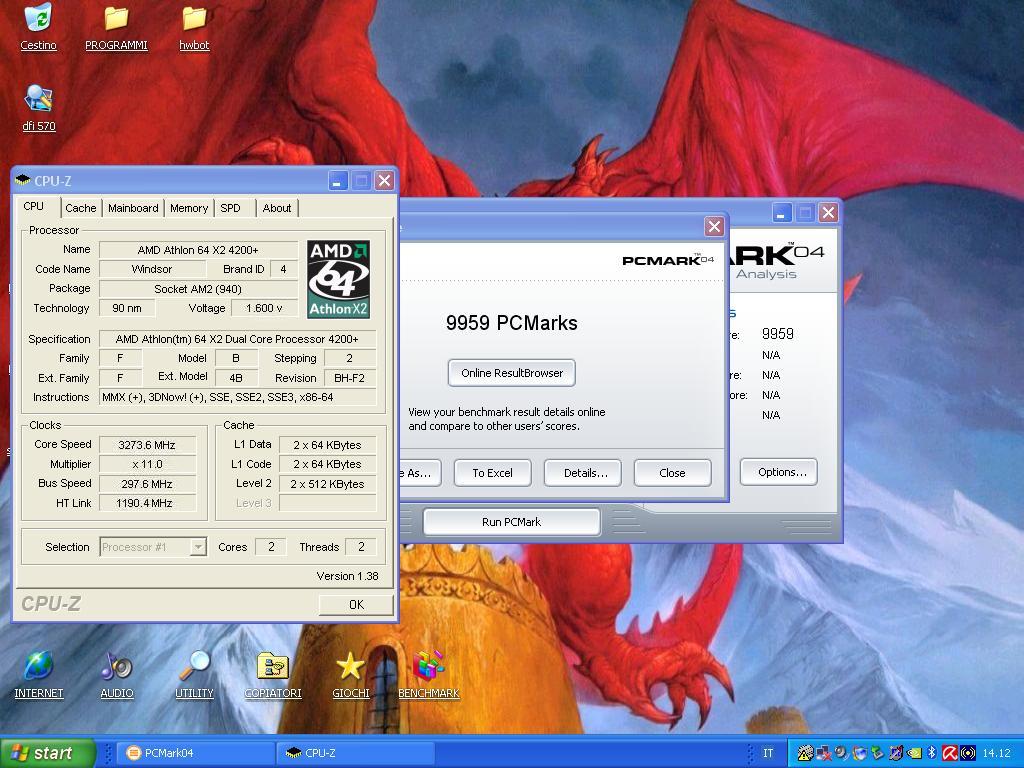Click the yellow warning tray icon
This screenshot has width=1024, height=768.
[805, 753]
